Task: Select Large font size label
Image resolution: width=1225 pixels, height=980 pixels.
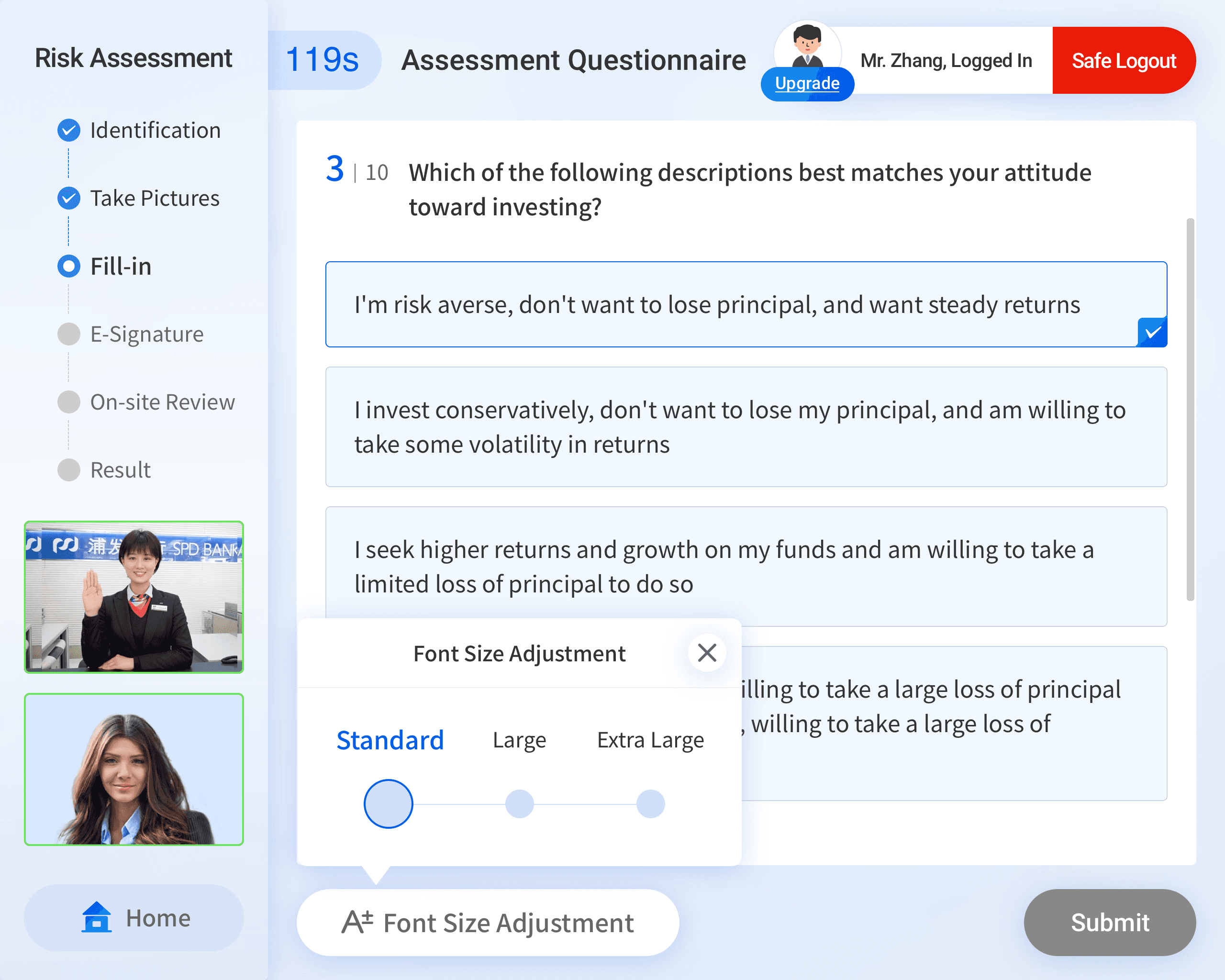Action: (519, 740)
